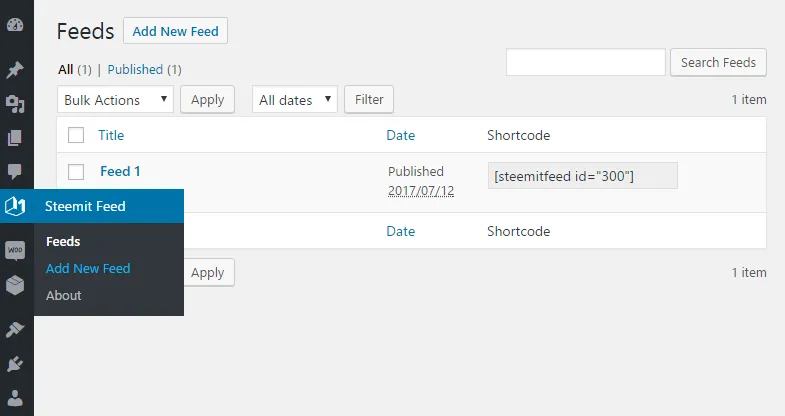Open the Dashboard icon in sidebar
The height and width of the screenshot is (416, 785).
[x=15, y=25]
